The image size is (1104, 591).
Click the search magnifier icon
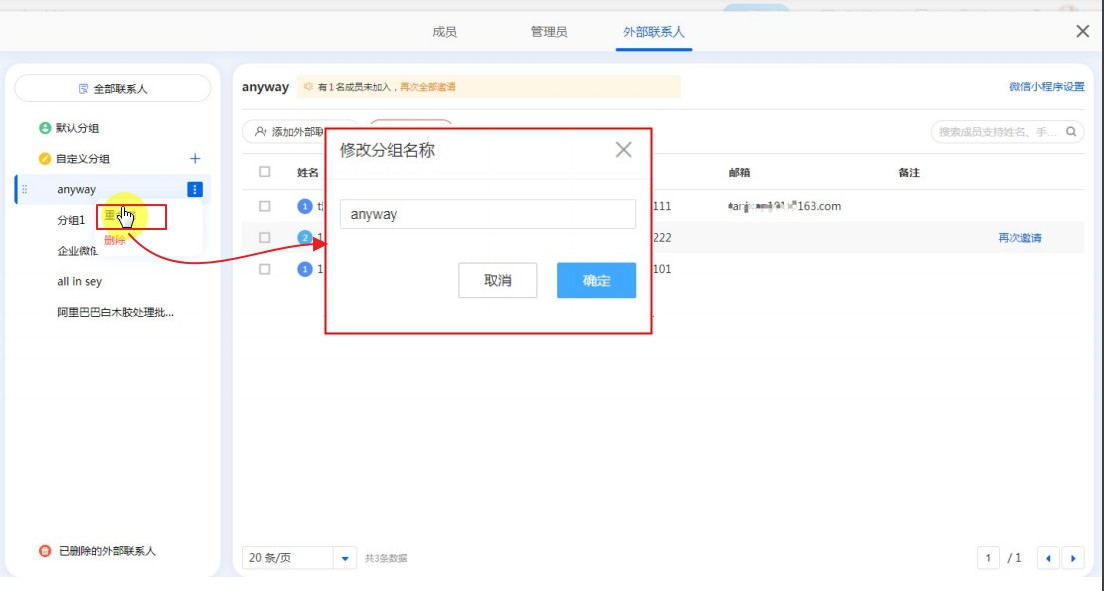(x=1071, y=132)
